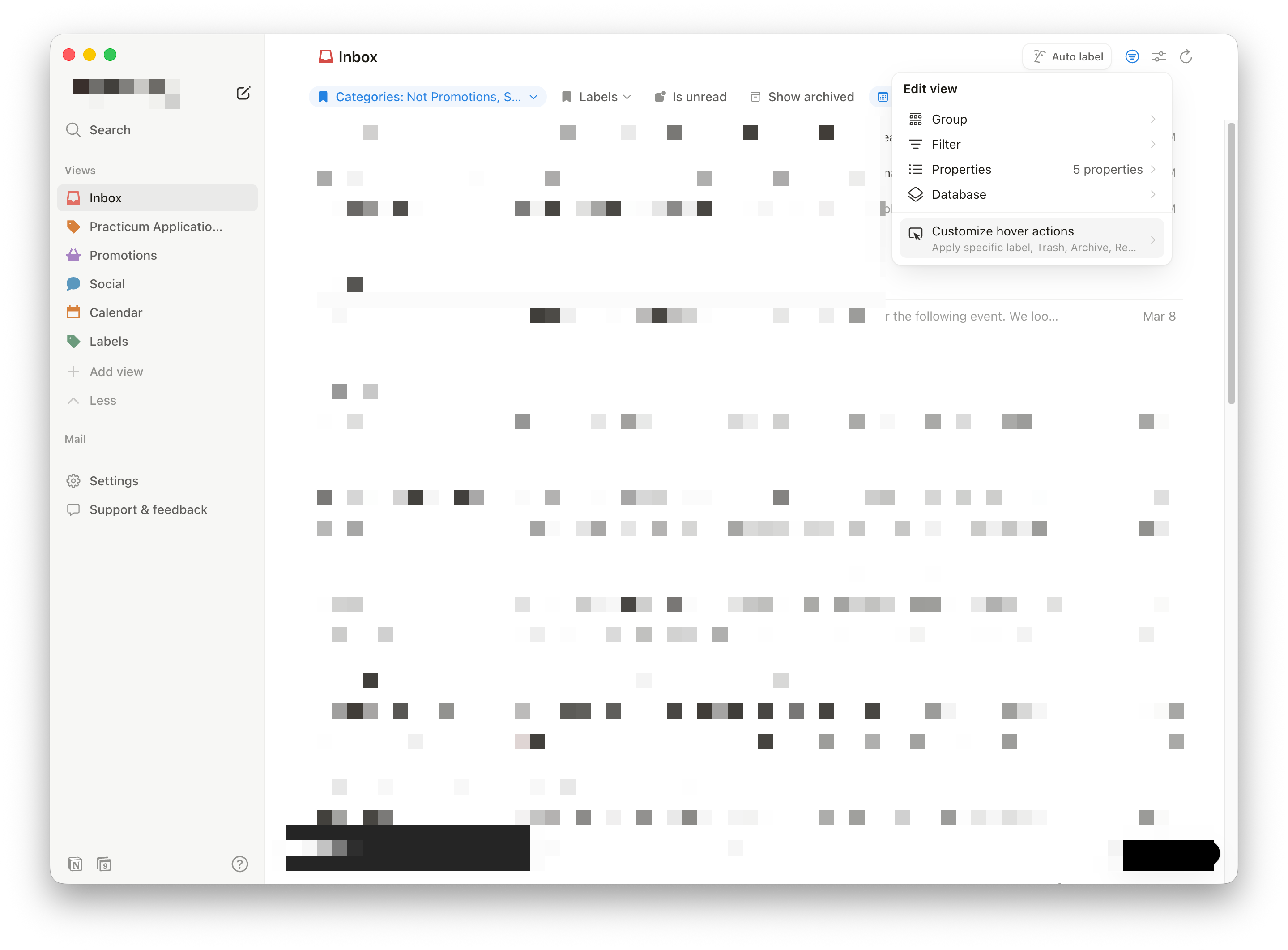Expand the Categories filter dropdown

427,97
